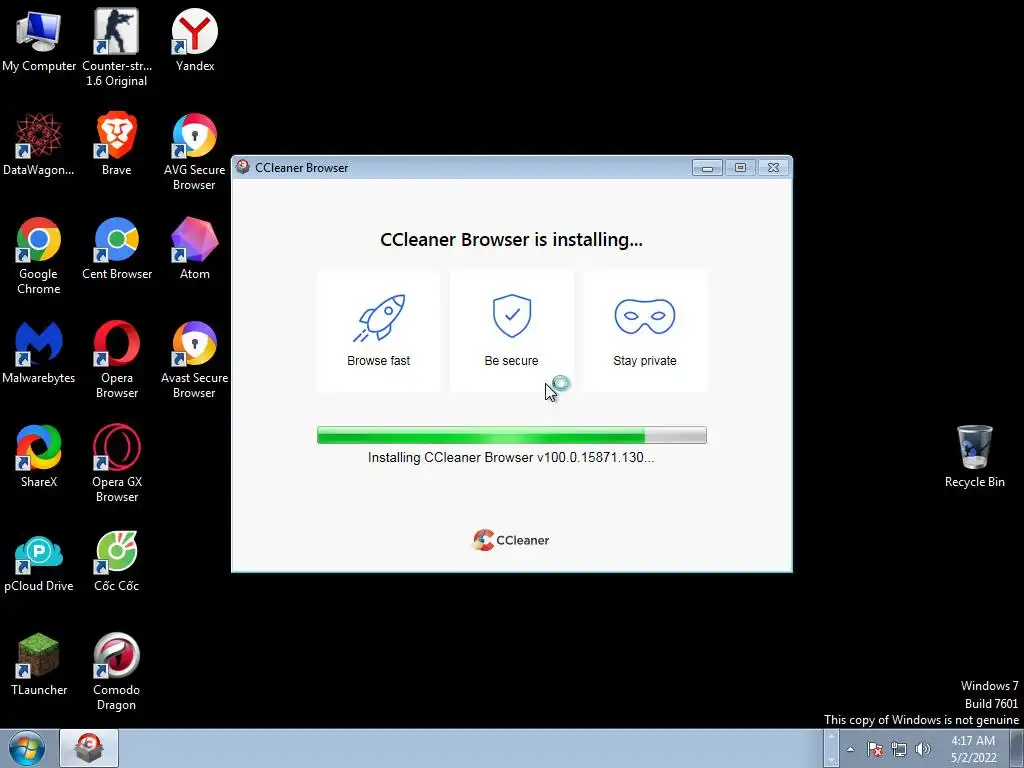Screen dimensions: 1024x768
Task: Select the Comodo Dragon shortcut
Action: [x=117, y=671]
